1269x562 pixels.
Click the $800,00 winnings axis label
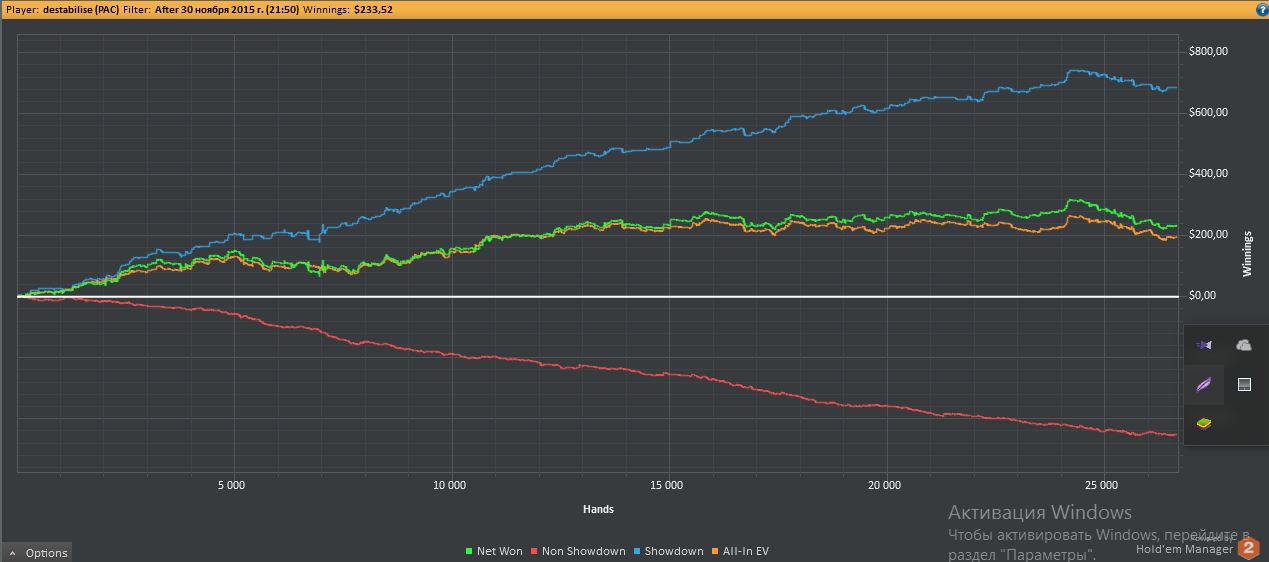tap(1209, 51)
